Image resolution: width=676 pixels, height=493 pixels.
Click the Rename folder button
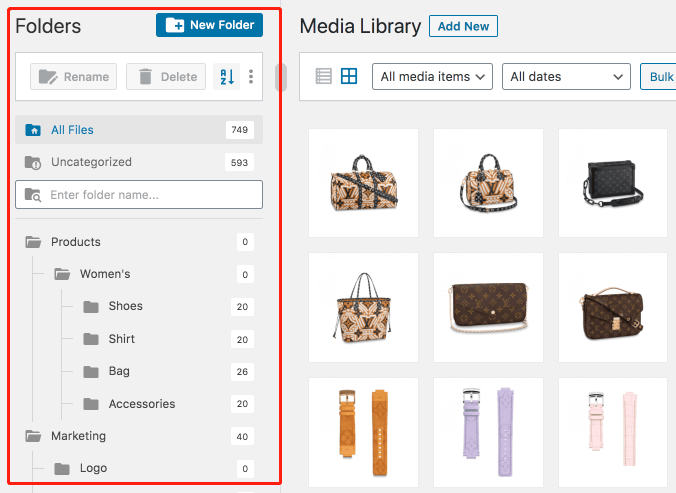point(74,77)
